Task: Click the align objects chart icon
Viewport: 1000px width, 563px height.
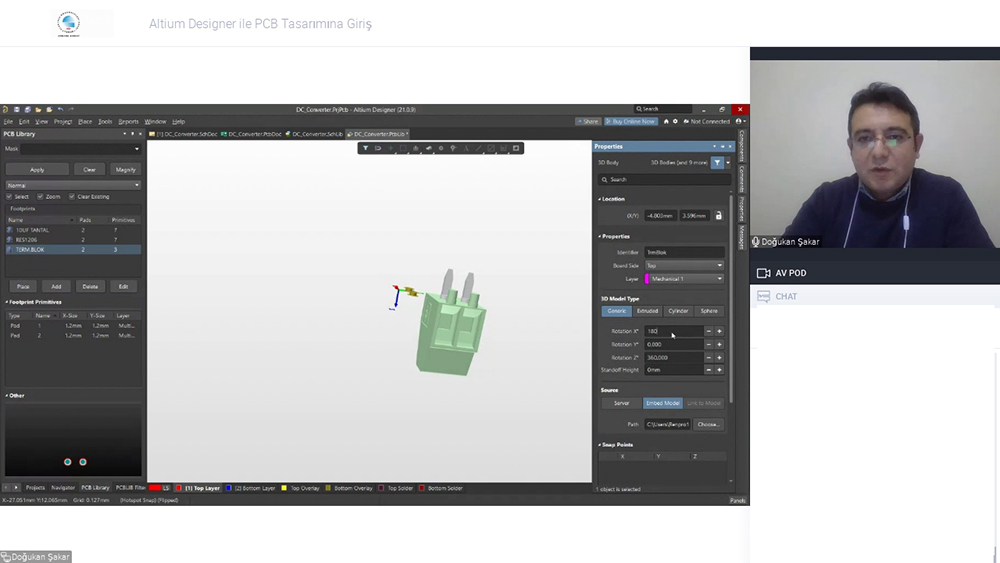Action: [416, 149]
